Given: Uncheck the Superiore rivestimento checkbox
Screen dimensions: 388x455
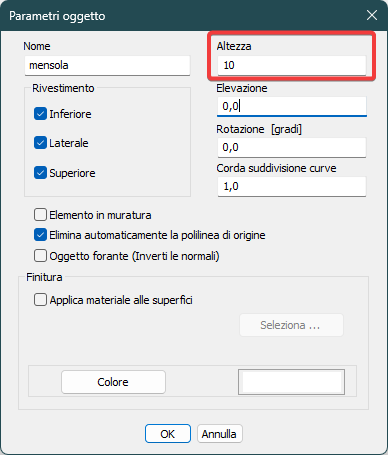Looking at the screenshot, I should (x=40, y=173).
